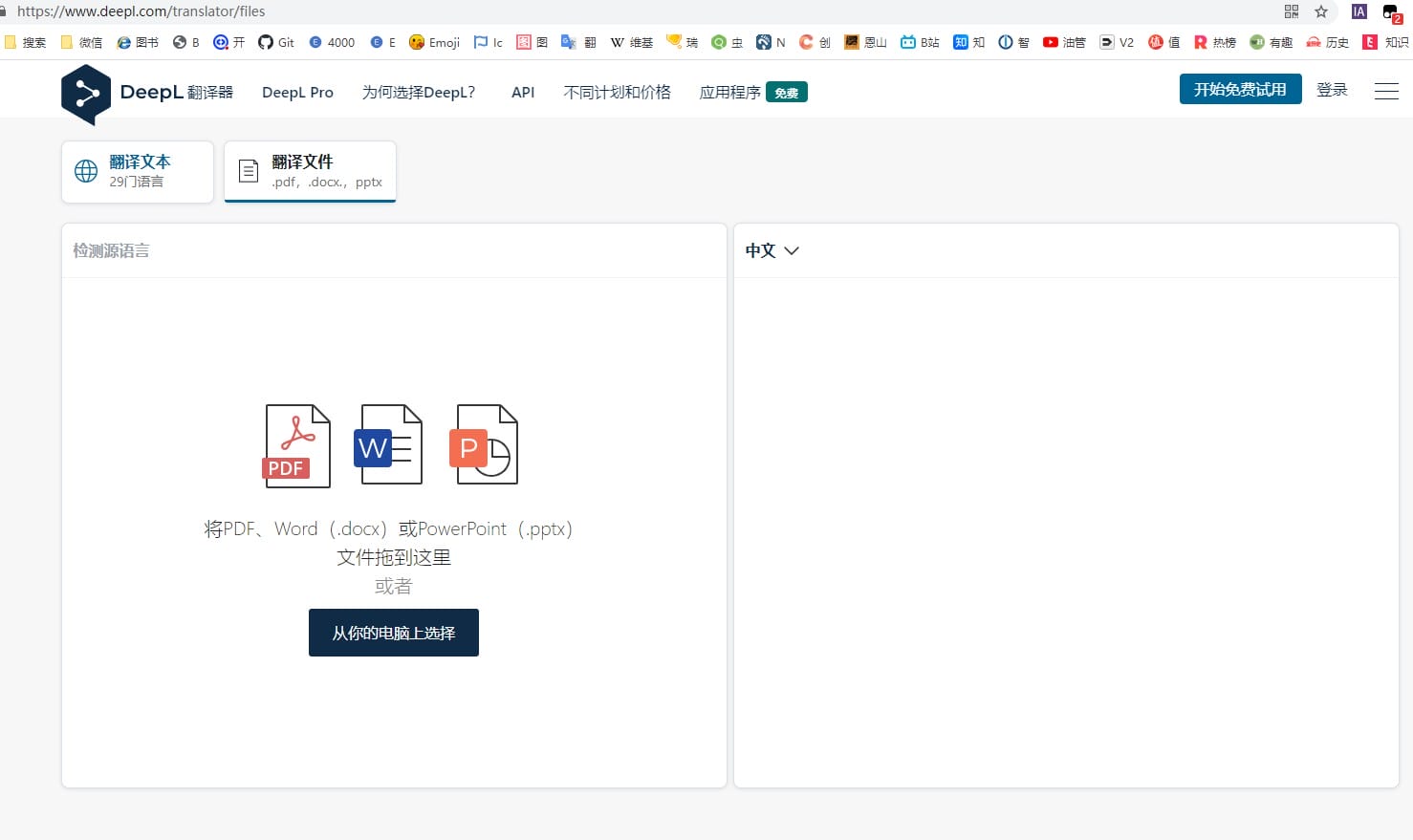Screen dimensions: 1413x840
Task: Open 应用程序 menu item
Action: point(729,92)
